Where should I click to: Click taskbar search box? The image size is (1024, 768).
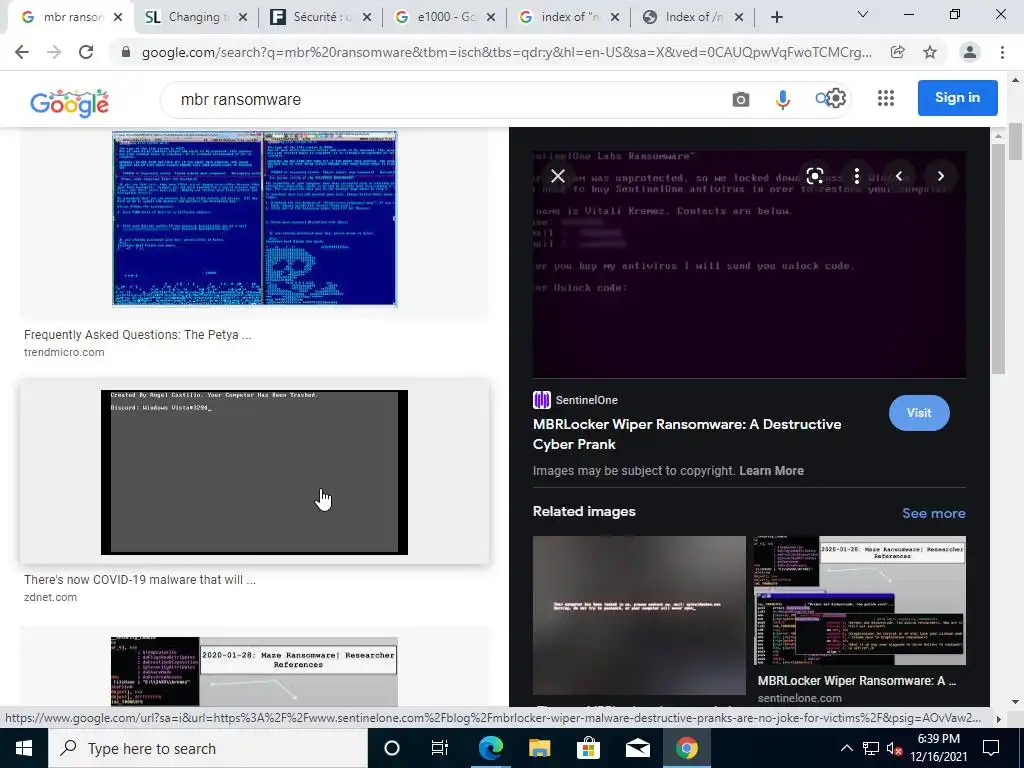[x=208, y=748]
